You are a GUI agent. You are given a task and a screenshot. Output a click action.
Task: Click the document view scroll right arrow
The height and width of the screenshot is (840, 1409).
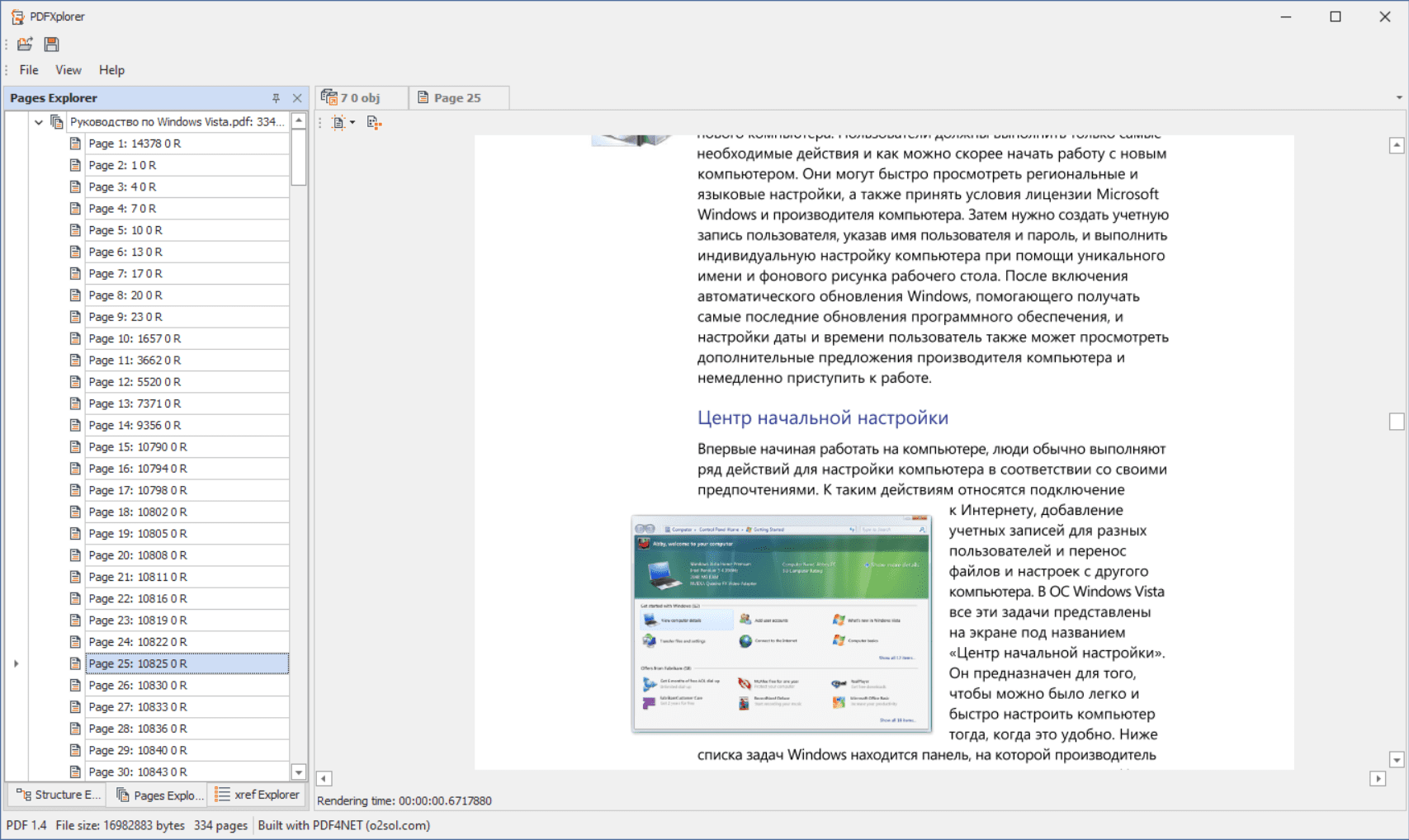pos(1378,778)
